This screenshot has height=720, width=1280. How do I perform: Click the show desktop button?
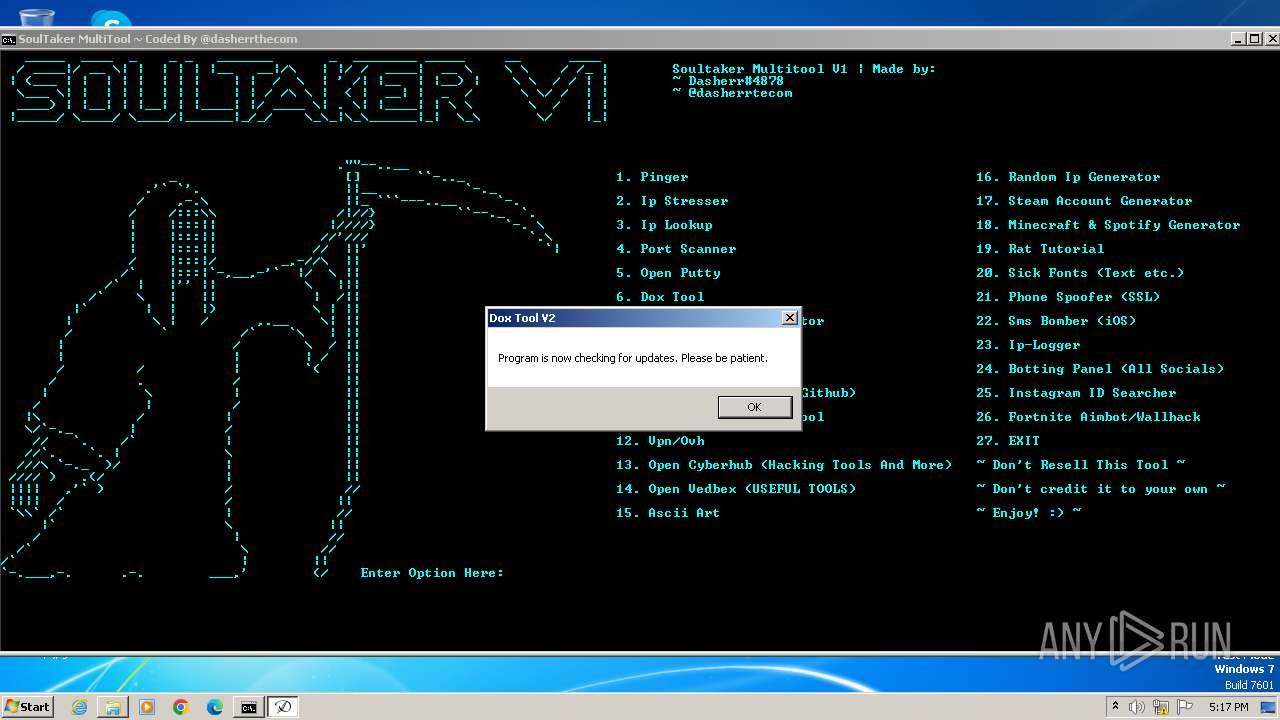1269,707
